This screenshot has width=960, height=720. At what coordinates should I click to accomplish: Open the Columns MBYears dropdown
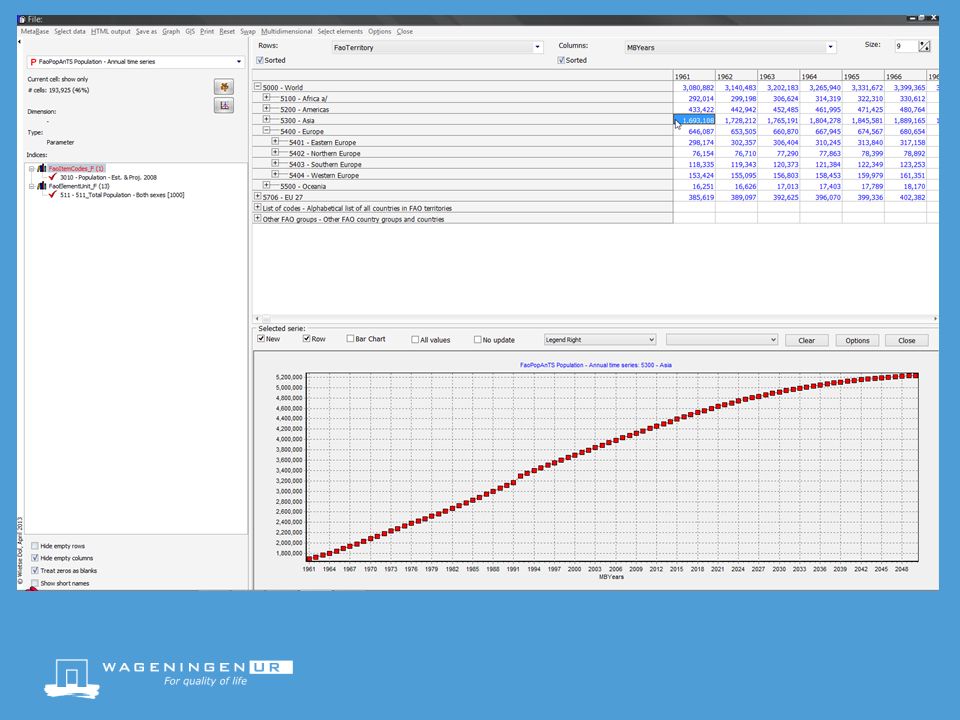tap(830, 47)
